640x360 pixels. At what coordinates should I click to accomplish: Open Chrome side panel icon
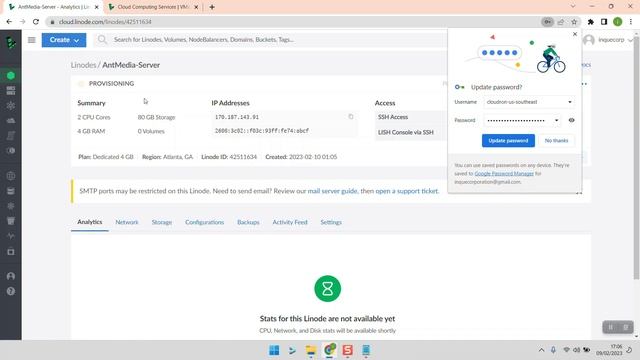pos(604,22)
